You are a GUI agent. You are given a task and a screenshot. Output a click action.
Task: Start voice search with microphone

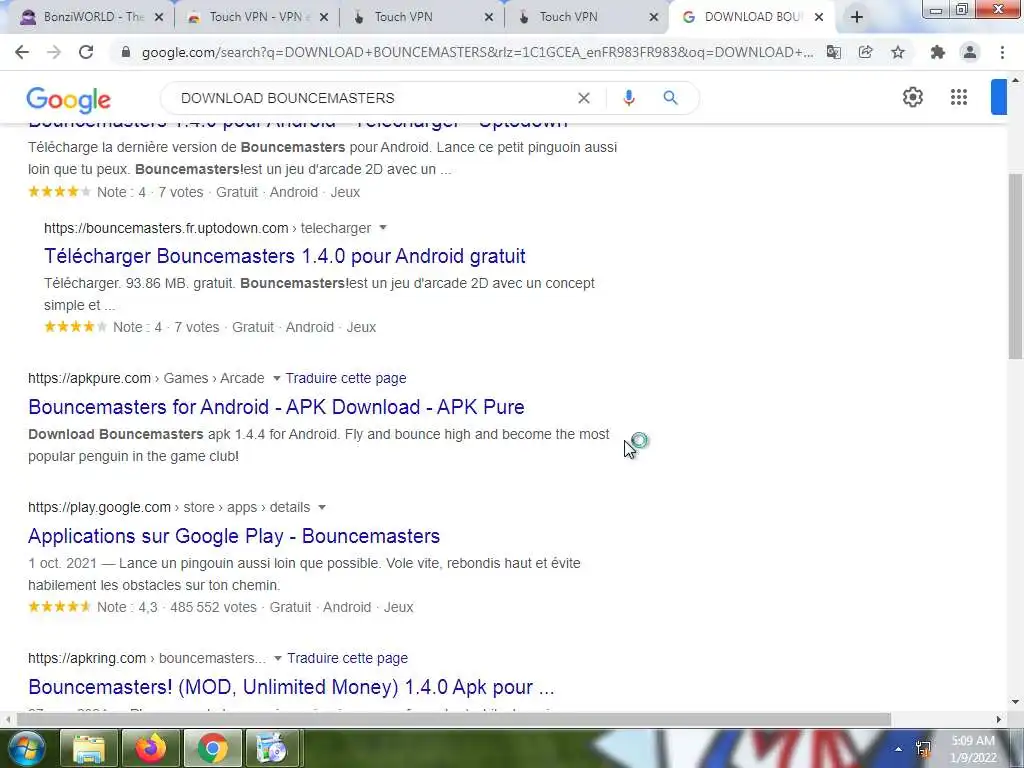coord(628,98)
